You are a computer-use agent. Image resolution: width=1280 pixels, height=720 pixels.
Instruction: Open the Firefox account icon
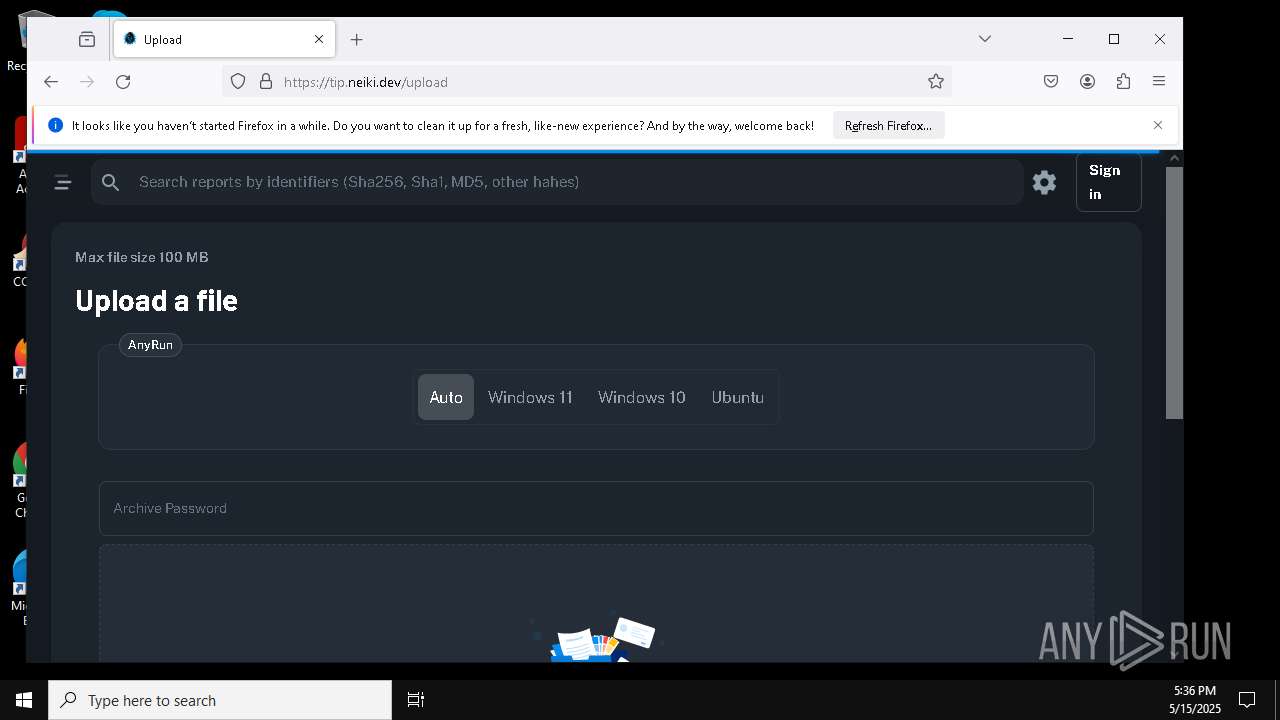tap(1087, 82)
